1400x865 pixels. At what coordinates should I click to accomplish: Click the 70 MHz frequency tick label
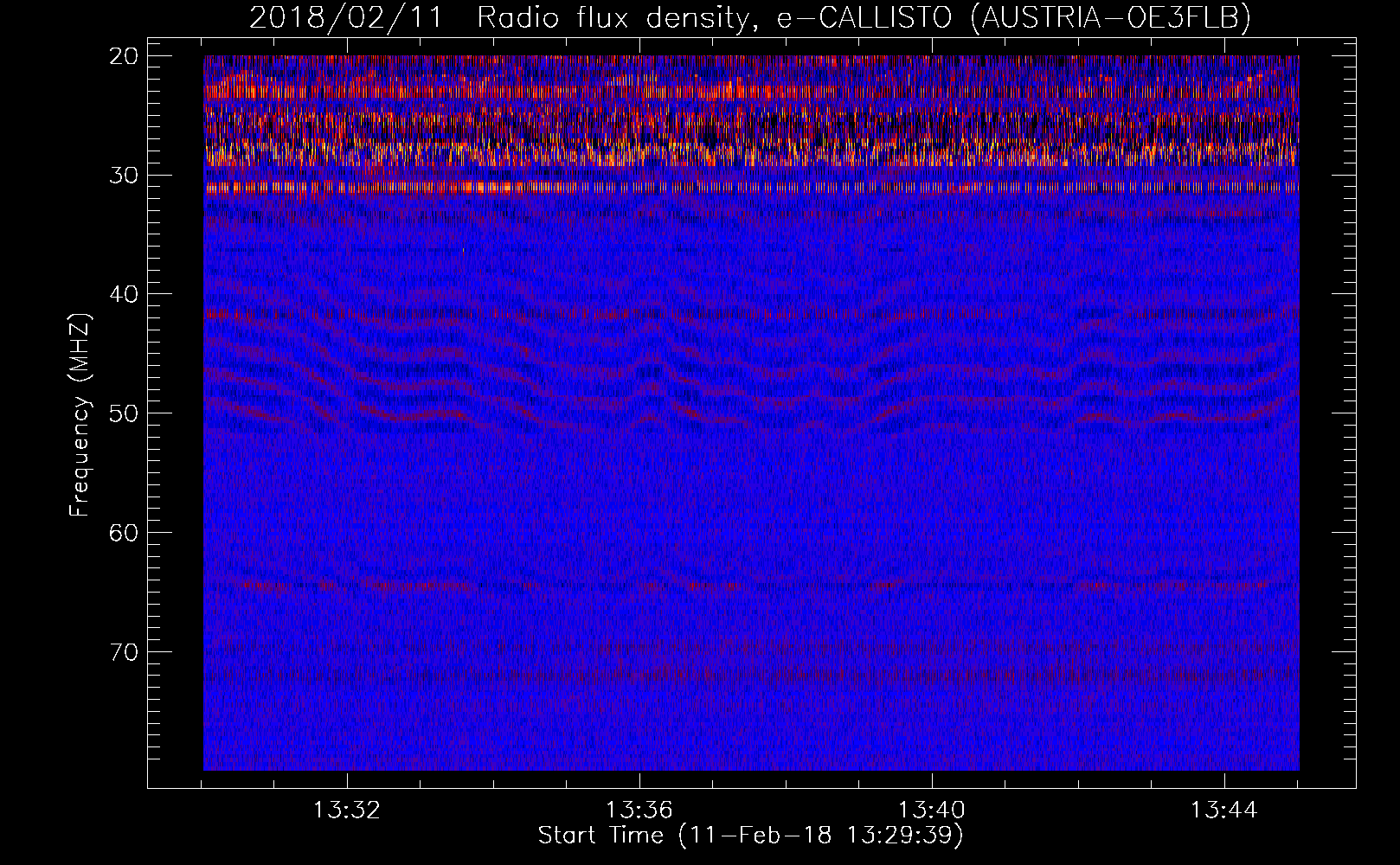pos(125,652)
